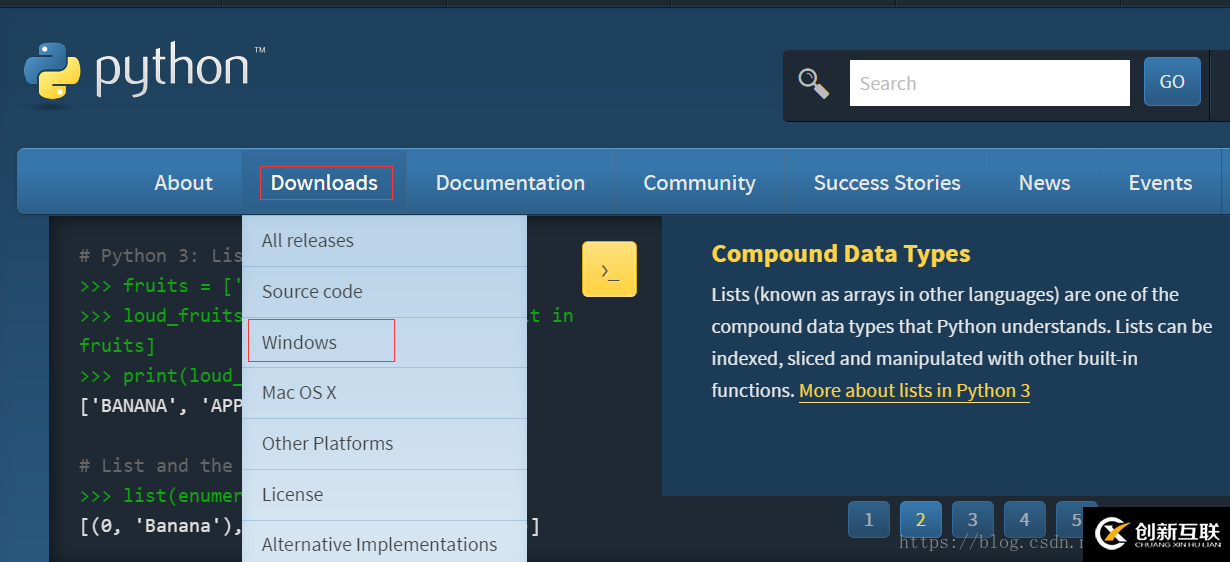1230x562 pixels.
Task: Launch the yellow interactive shell button
Action: 609,269
